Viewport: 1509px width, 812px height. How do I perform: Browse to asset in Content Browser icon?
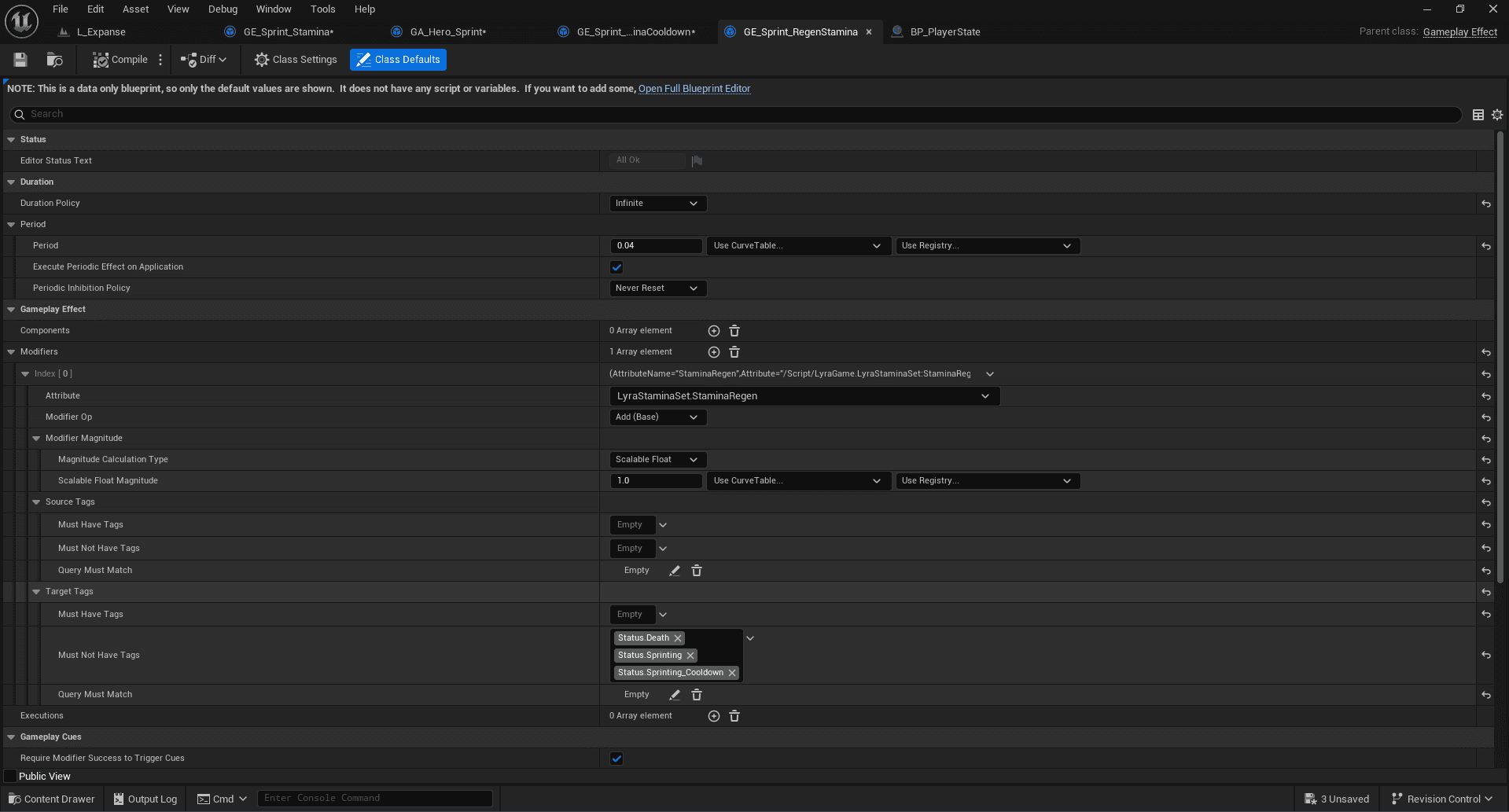(x=54, y=60)
